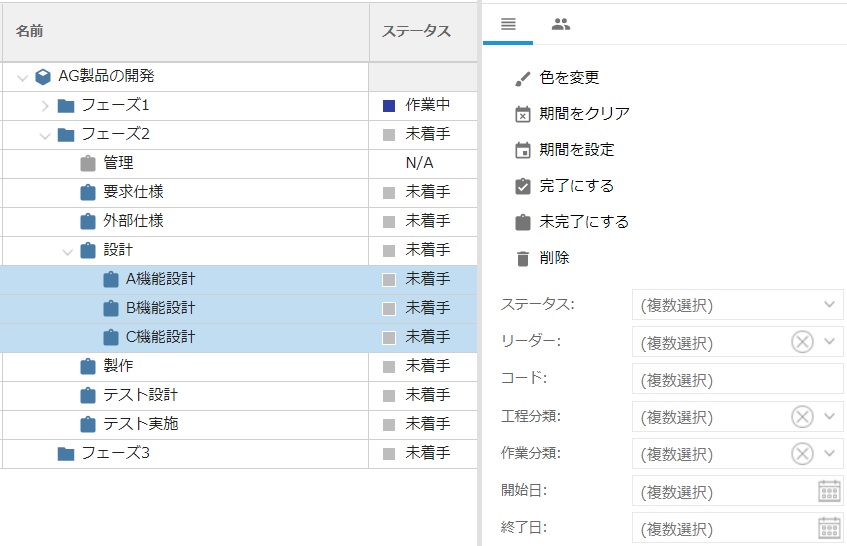
Task: Collapse the フェーズ2 folder
Action: point(44,135)
